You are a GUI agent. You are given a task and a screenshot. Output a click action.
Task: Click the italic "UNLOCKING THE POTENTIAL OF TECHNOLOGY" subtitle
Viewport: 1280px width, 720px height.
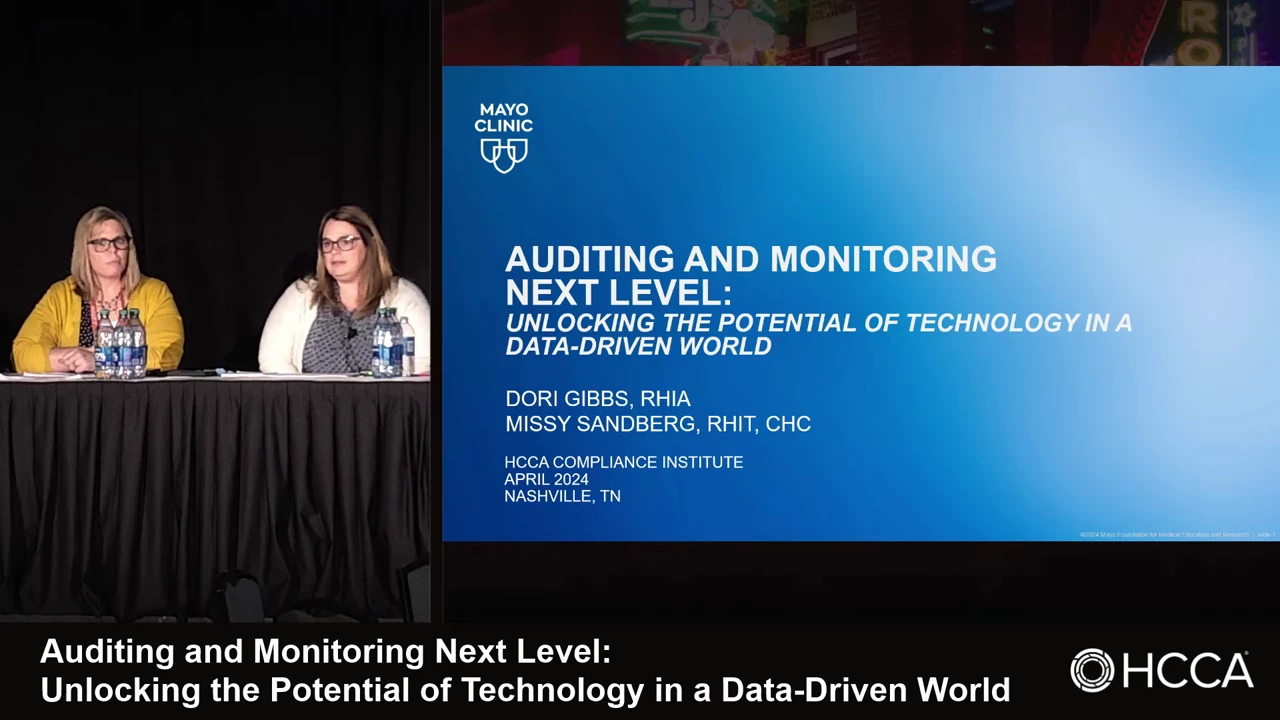pyautogui.click(x=818, y=323)
